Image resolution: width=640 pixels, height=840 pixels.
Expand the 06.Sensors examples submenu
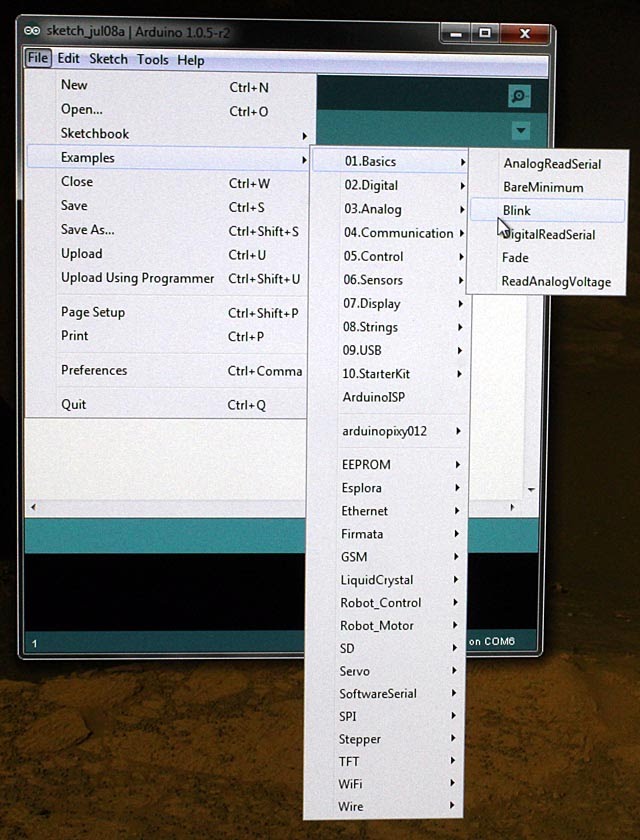(x=390, y=280)
